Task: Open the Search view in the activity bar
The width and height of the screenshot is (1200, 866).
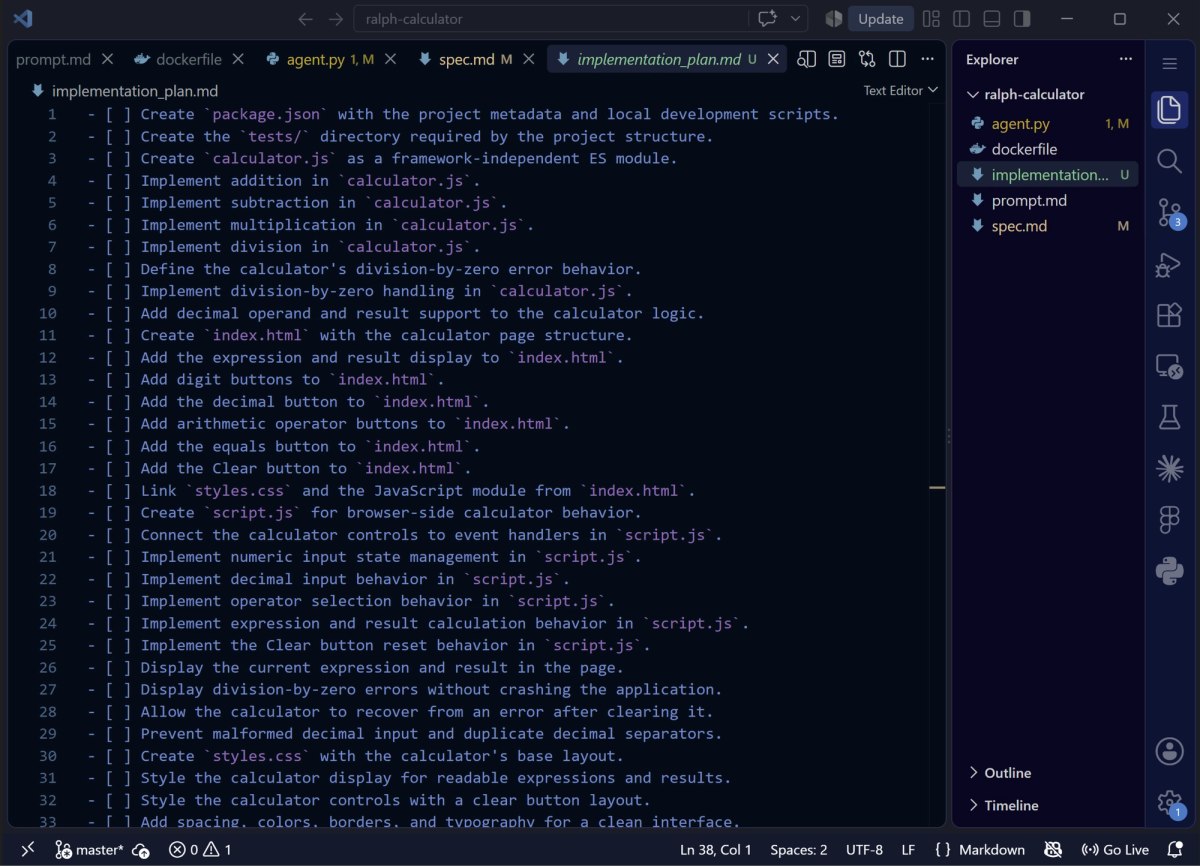Action: (1169, 160)
